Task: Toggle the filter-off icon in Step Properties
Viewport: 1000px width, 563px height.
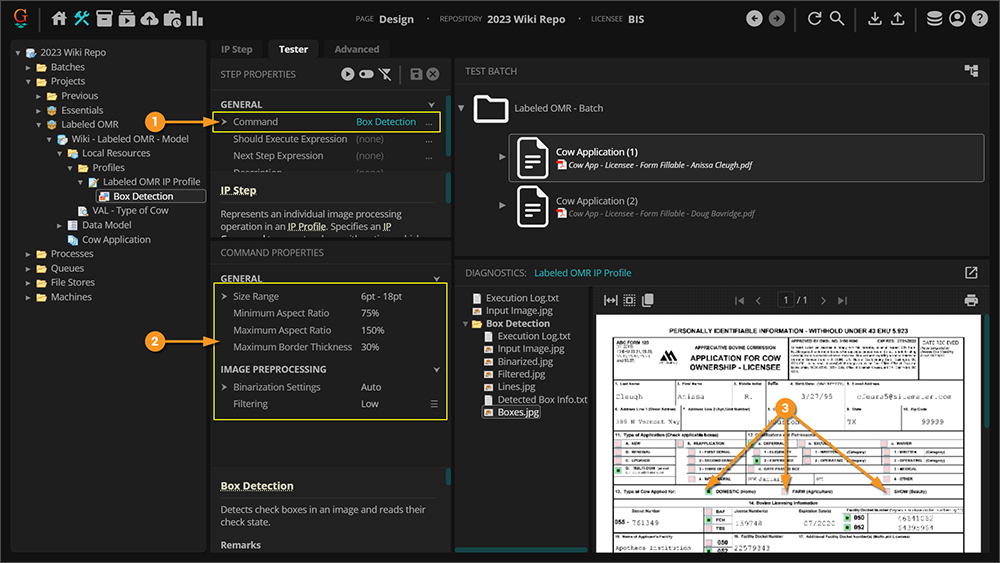Action: [x=385, y=74]
